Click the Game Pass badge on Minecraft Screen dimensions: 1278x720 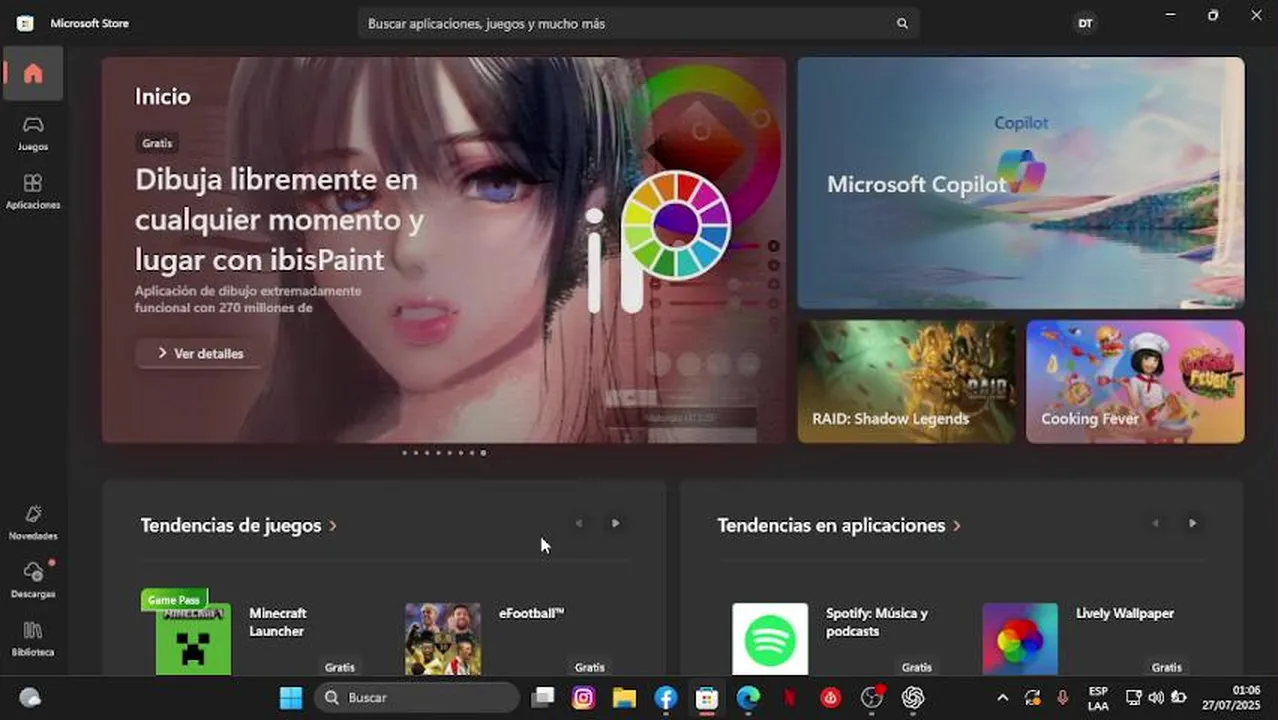pos(174,600)
